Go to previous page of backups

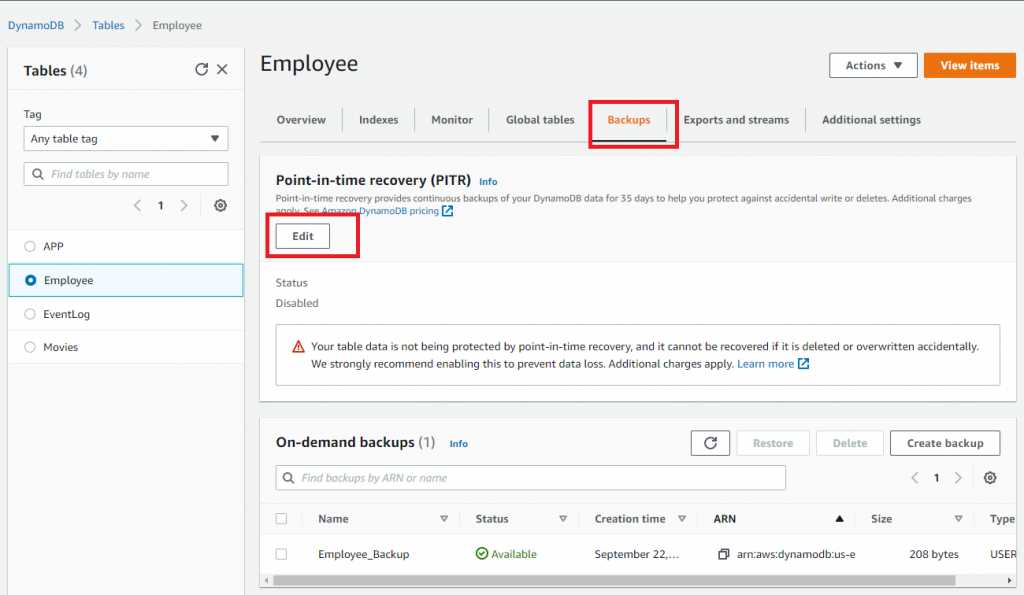pyautogui.click(x=915, y=478)
